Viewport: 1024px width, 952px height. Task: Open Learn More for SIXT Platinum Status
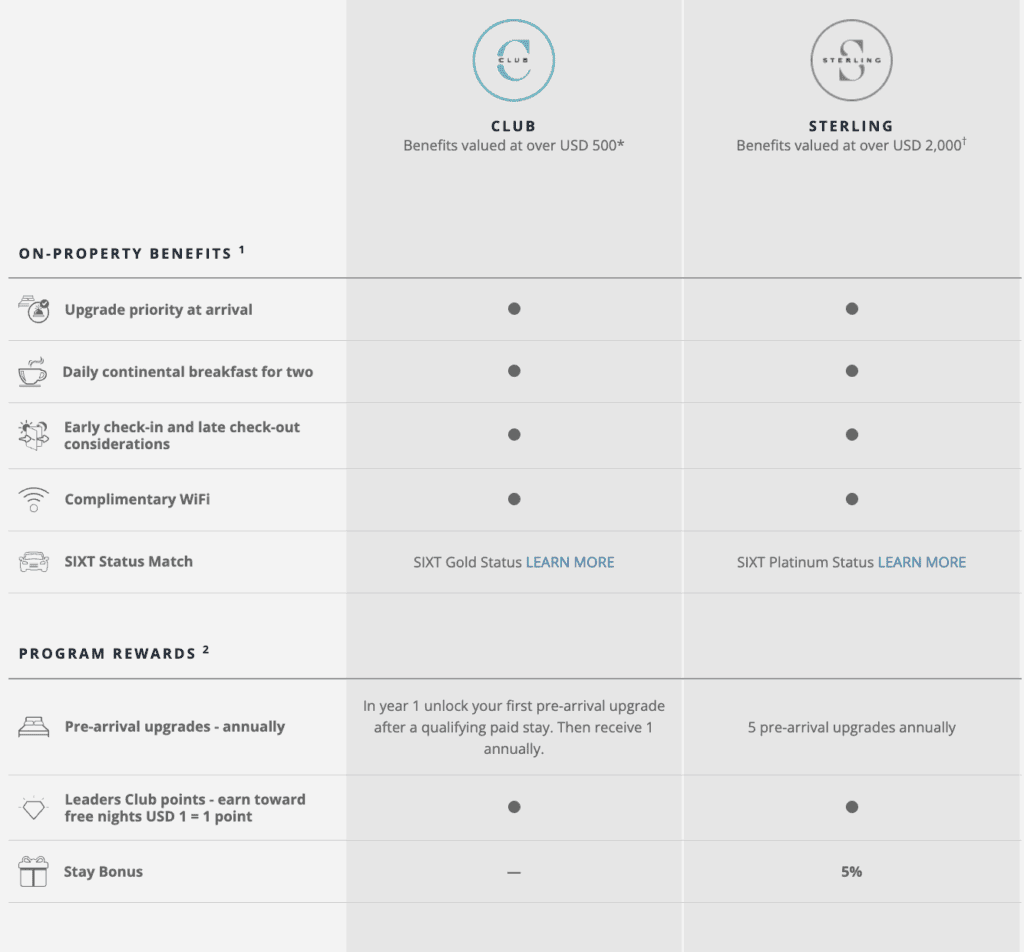click(922, 562)
